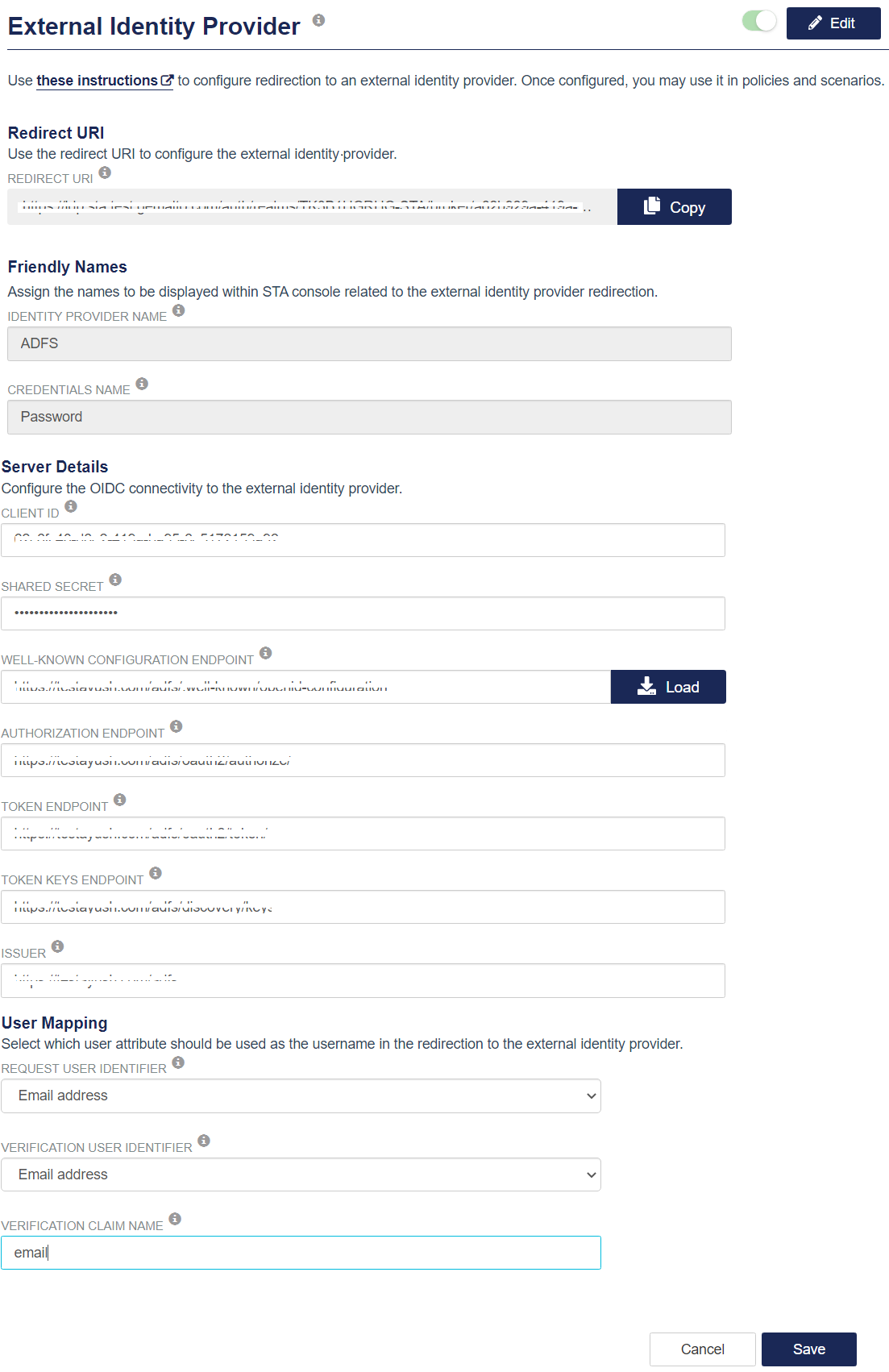
Task: Load the well-known configuration endpoint
Action: coord(667,687)
